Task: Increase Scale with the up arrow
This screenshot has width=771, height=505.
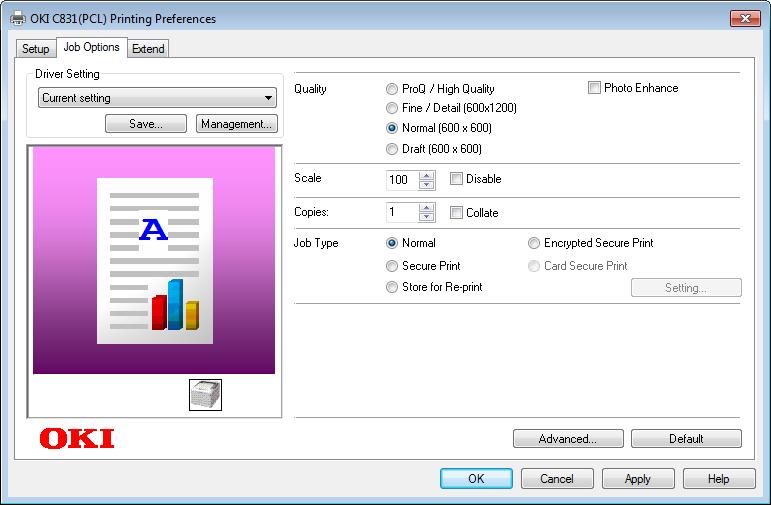Action: (427, 176)
